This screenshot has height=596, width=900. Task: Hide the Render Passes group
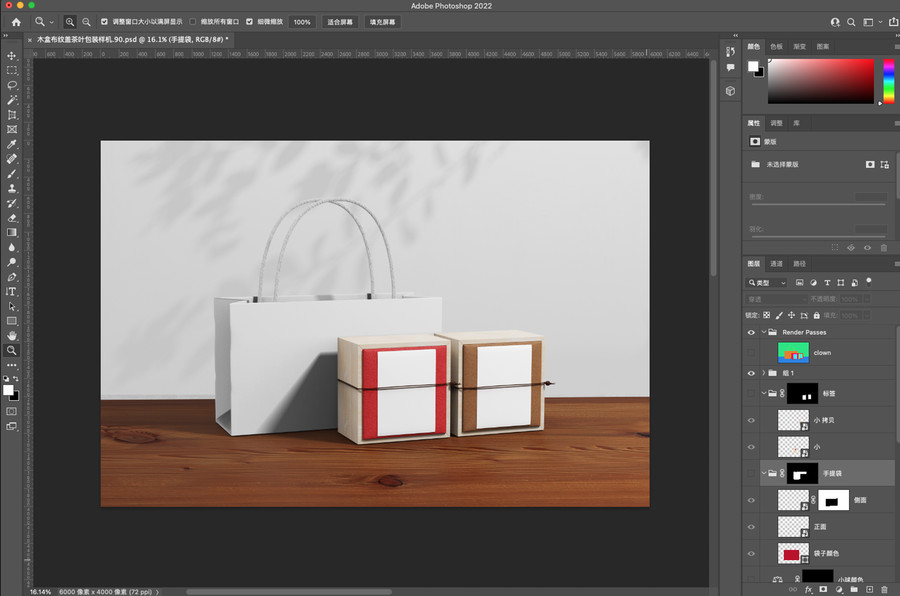(x=751, y=332)
